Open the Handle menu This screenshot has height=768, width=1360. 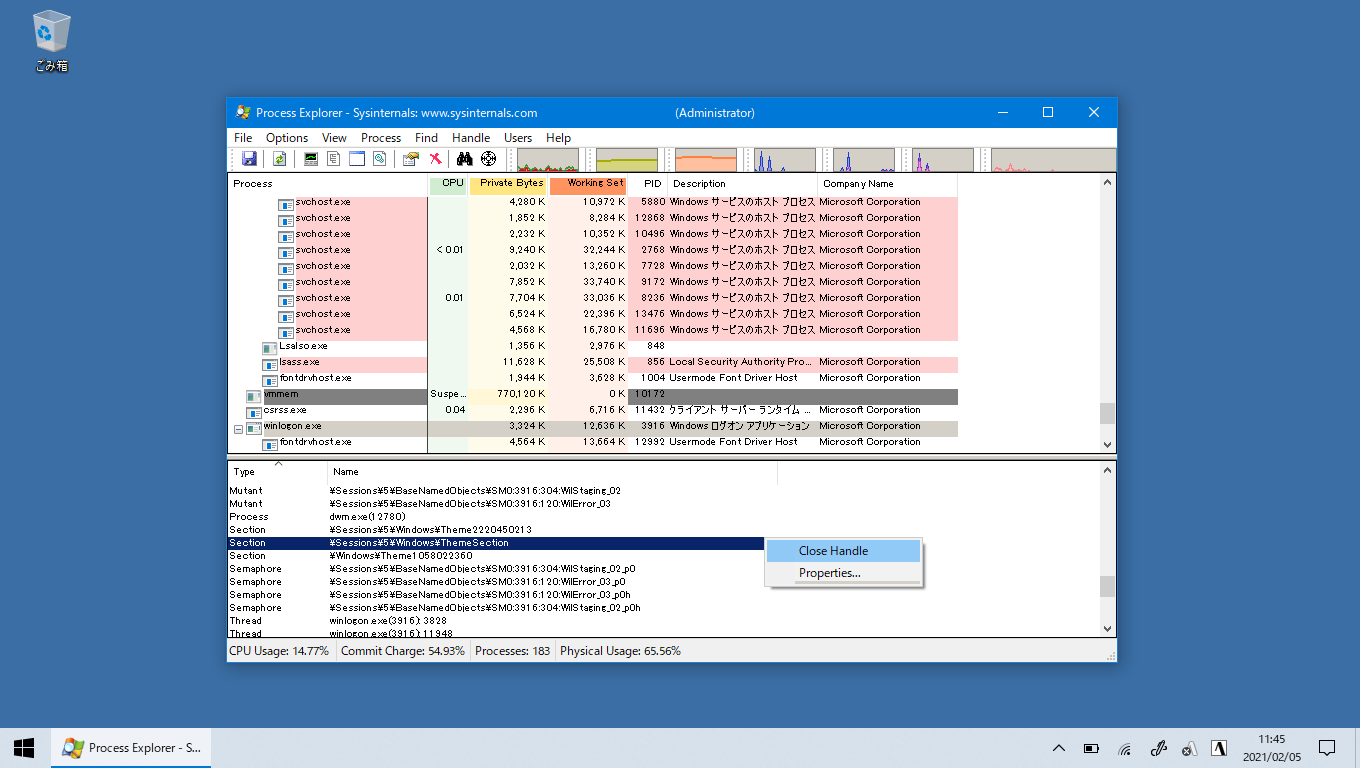[471, 138]
